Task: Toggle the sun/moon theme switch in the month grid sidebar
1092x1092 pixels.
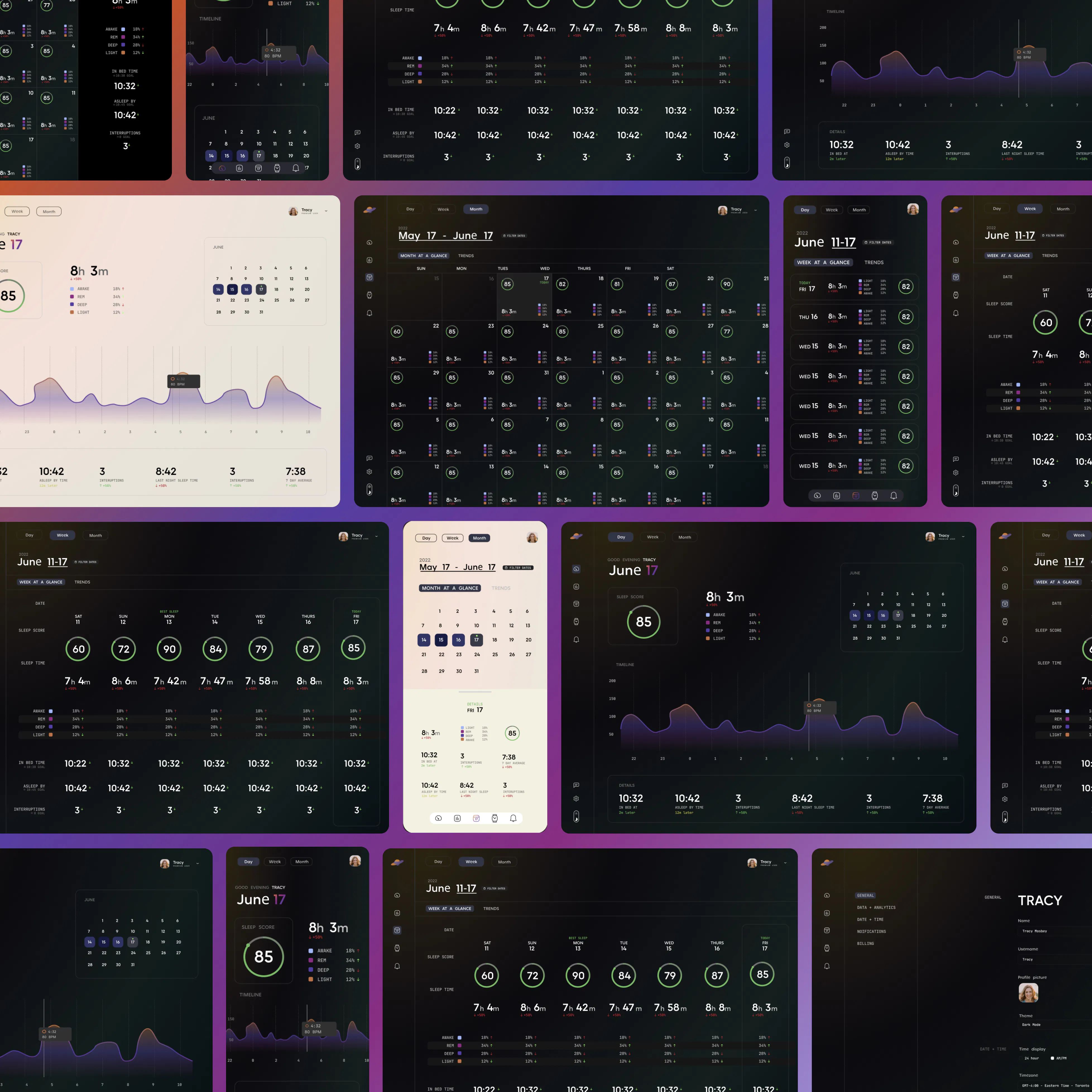Action: pyautogui.click(x=369, y=489)
